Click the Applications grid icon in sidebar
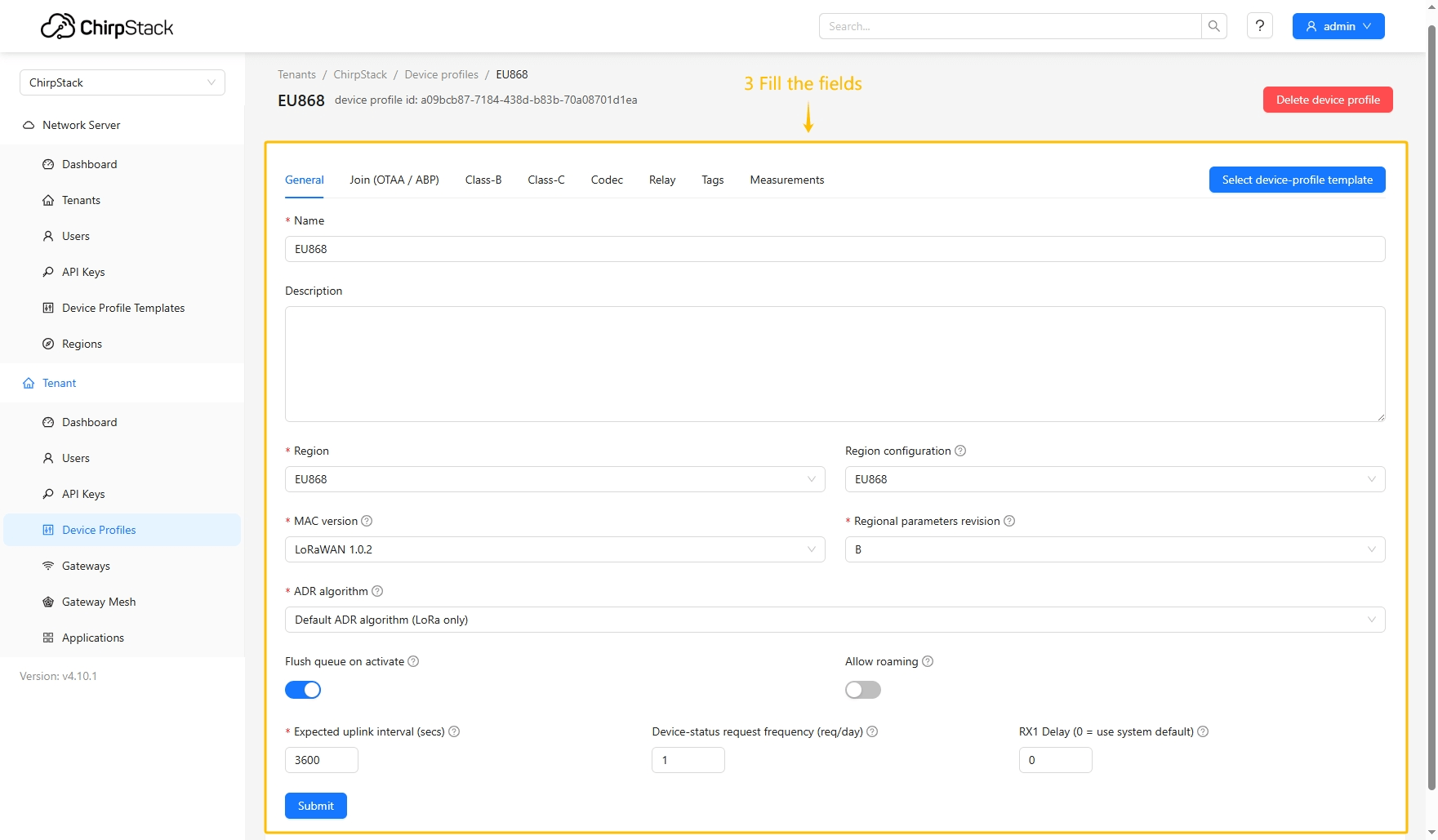1438x840 pixels. [48, 638]
